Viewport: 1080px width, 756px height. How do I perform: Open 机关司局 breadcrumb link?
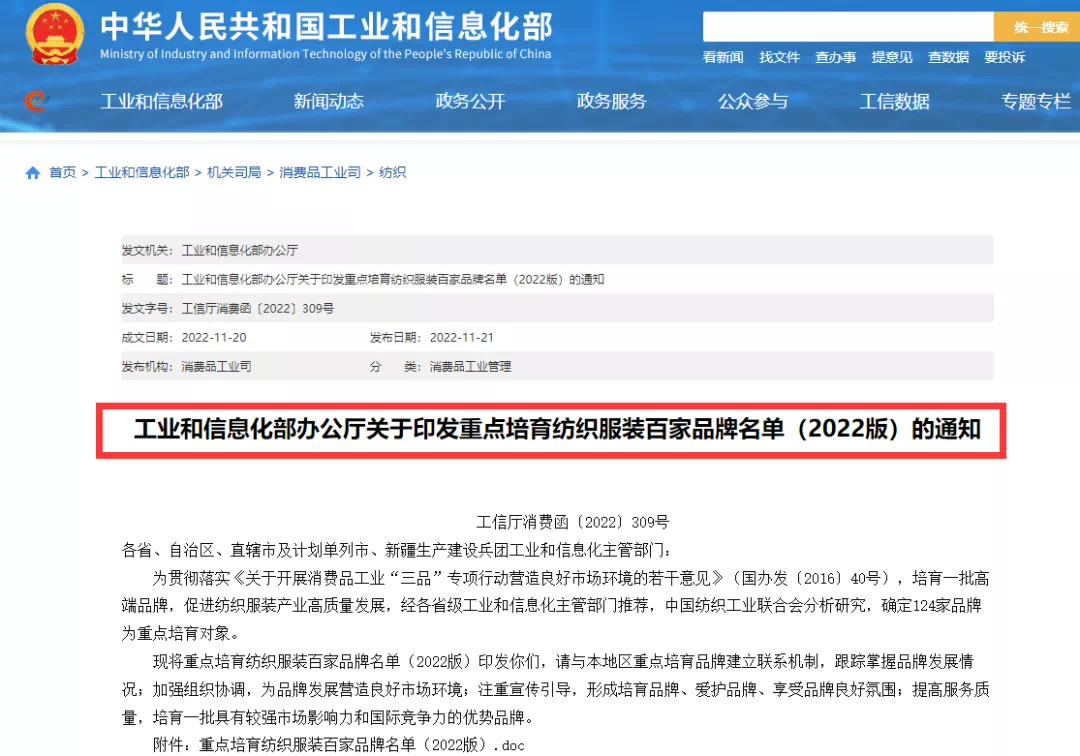point(234,173)
